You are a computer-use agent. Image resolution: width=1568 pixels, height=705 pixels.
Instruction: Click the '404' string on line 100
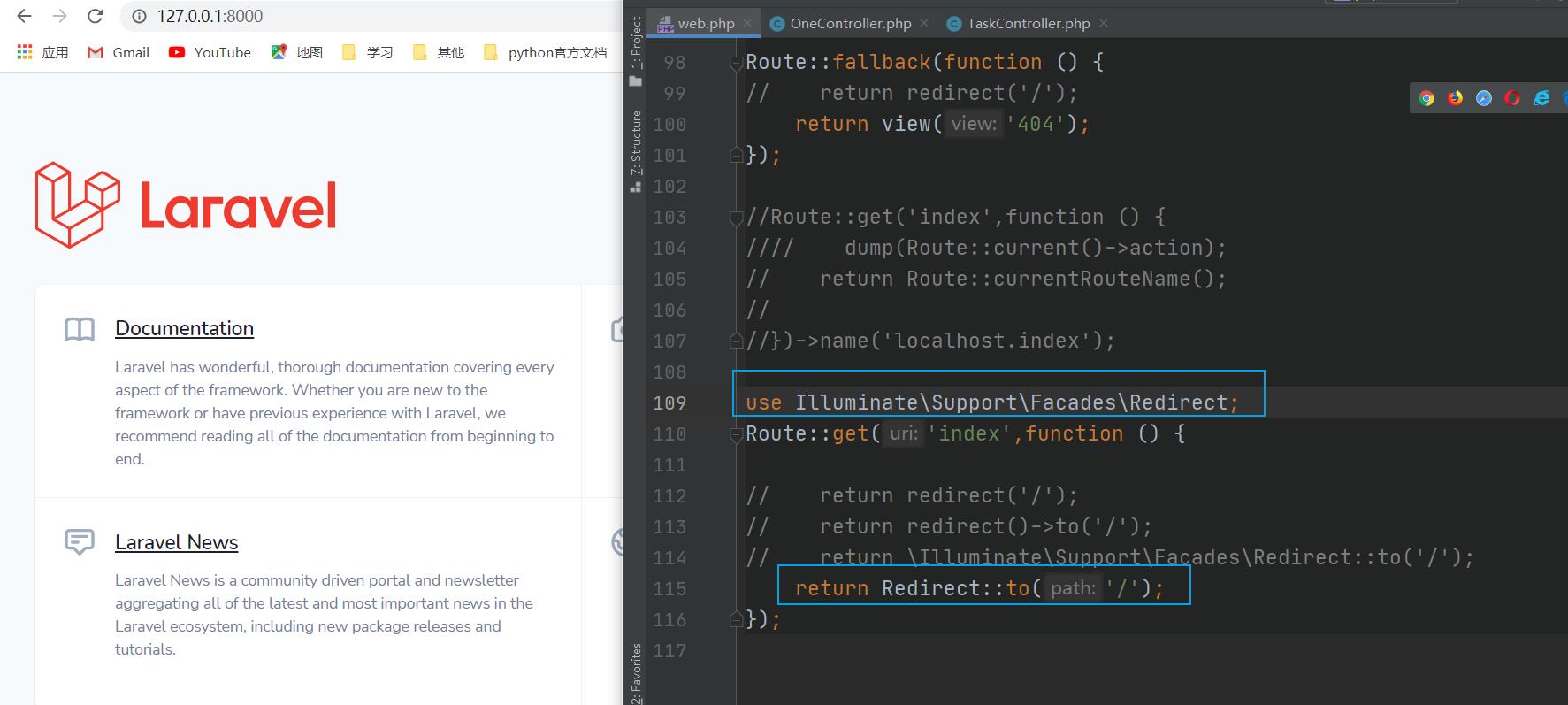1036,124
